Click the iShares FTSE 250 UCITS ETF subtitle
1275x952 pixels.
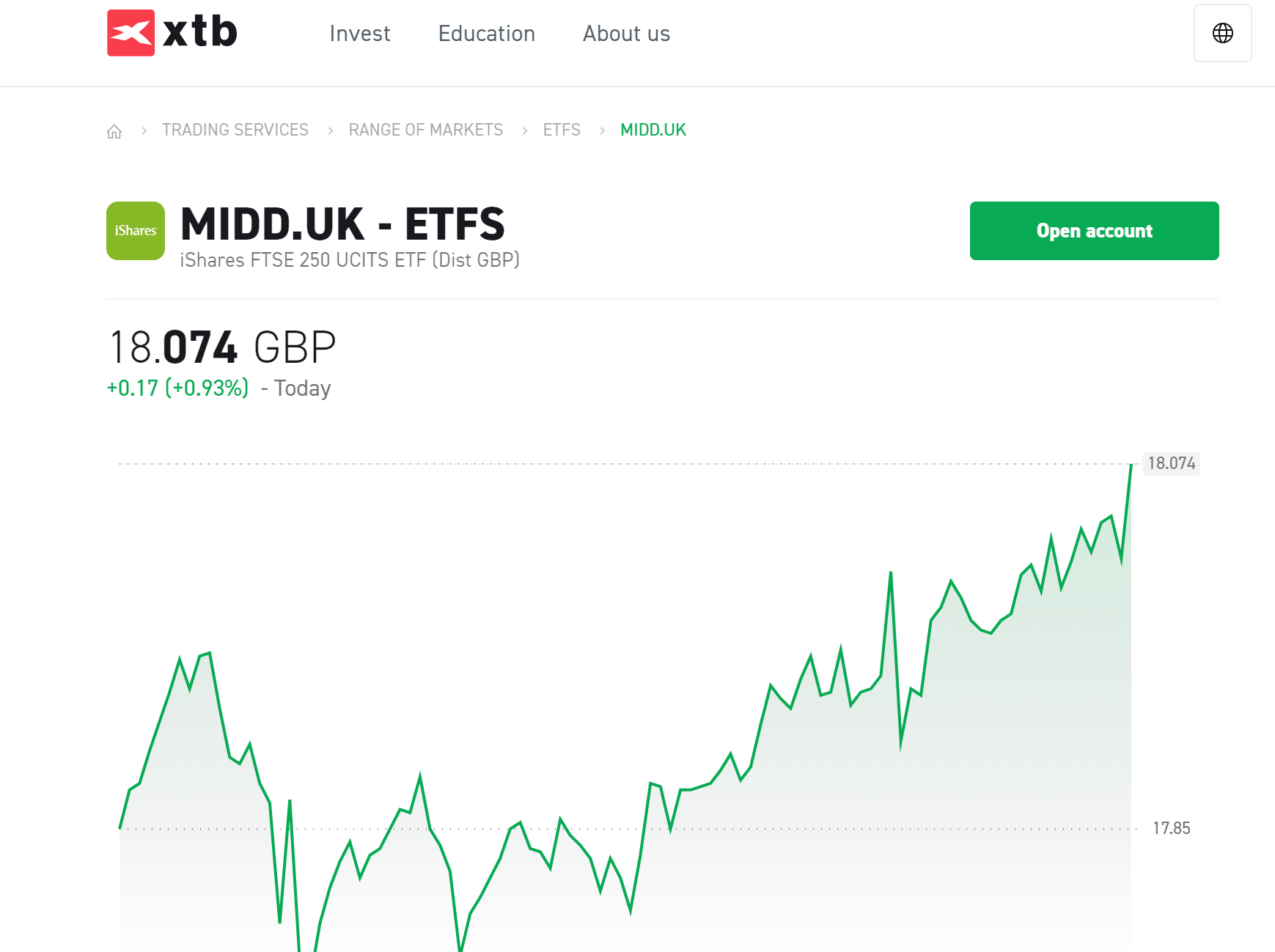pyautogui.click(x=350, y=260)
